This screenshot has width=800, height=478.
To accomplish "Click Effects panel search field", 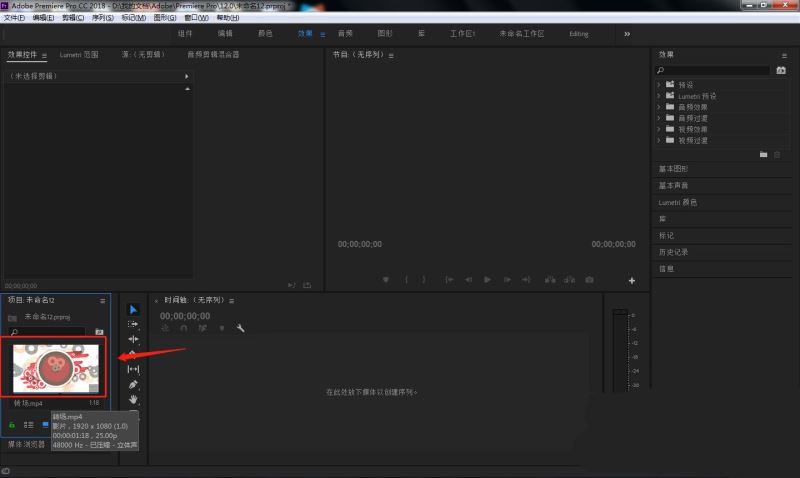I will 713,70.
